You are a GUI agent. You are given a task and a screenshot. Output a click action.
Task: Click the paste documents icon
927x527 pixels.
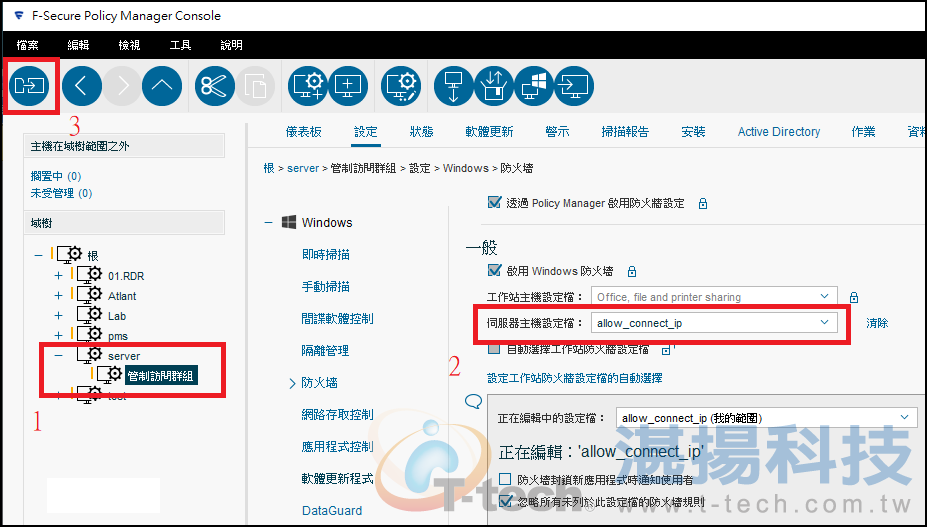[x=255, y=86]
